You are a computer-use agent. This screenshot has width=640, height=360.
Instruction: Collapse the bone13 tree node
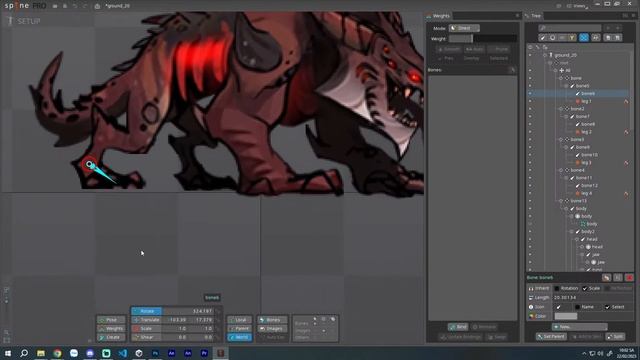tap(561, 201)
